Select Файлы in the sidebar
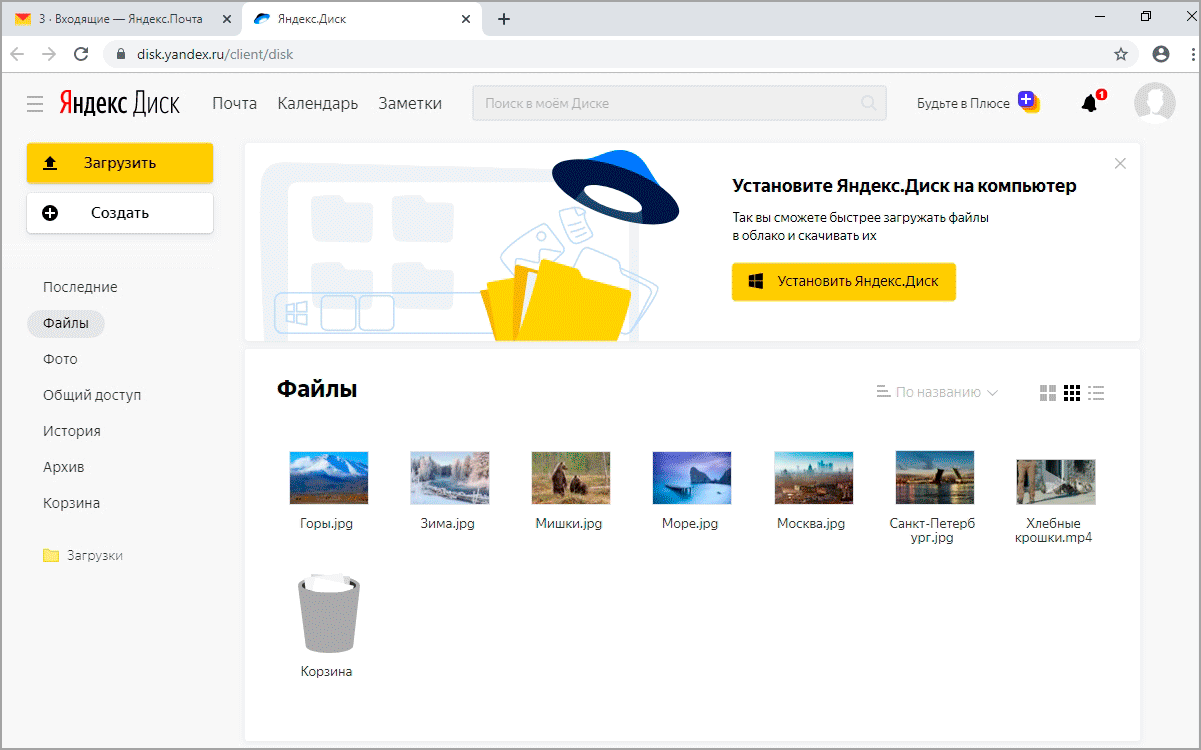 tap(66, 323)
